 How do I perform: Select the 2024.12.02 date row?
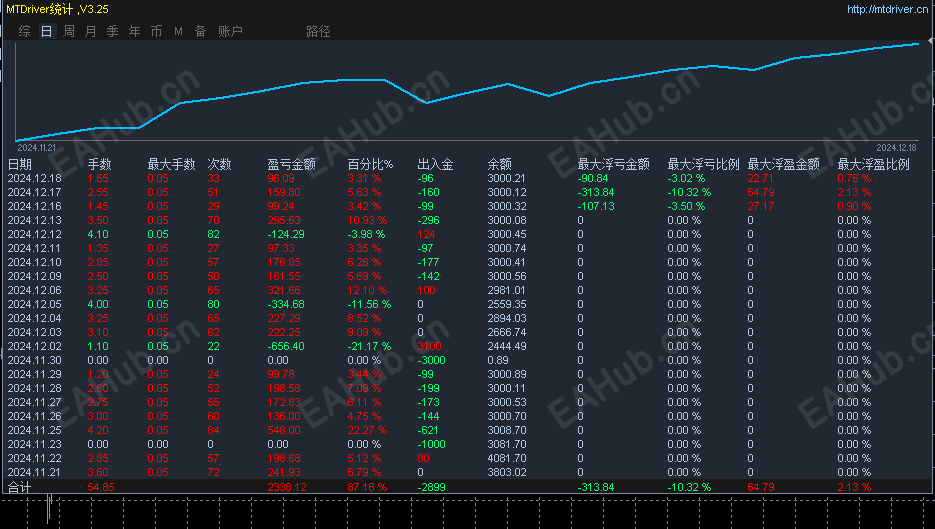click(x=35, y=346)
